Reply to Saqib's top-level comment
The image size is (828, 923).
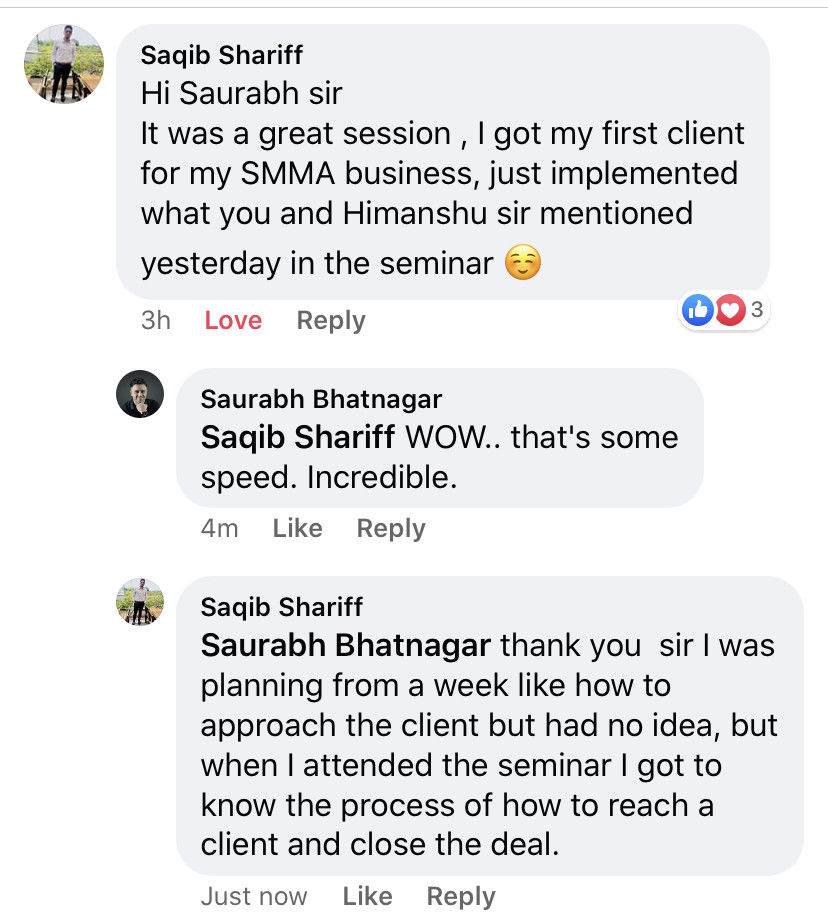[331, 321]
